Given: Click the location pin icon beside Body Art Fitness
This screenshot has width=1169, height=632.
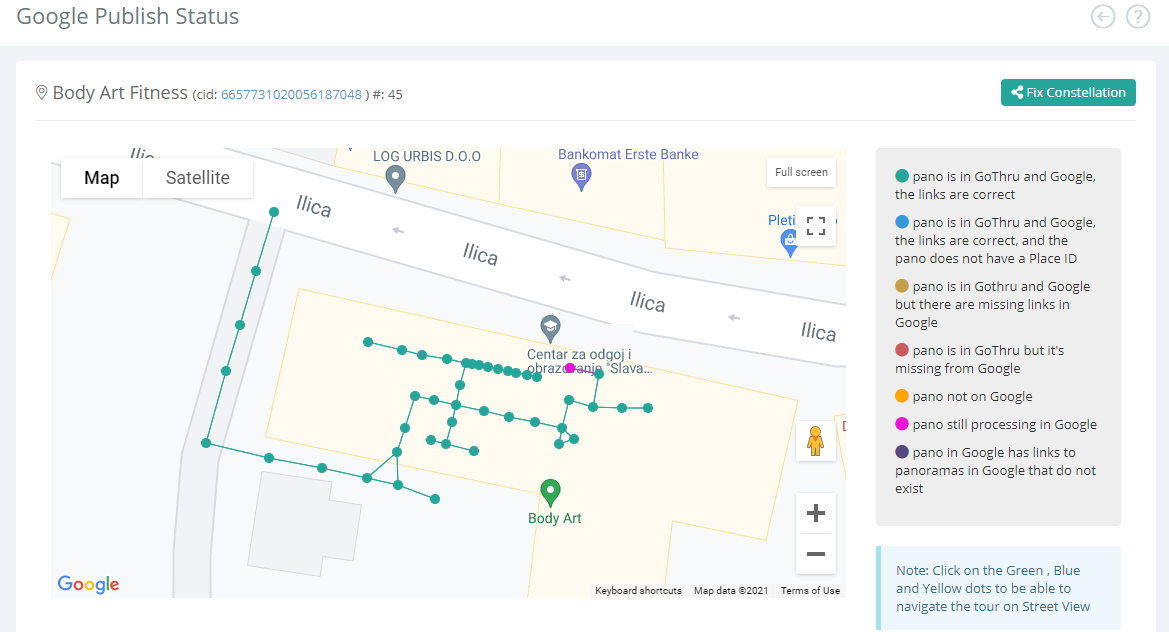Looking at the screenshot, I should pyautogui.click(x=42, y=92).
